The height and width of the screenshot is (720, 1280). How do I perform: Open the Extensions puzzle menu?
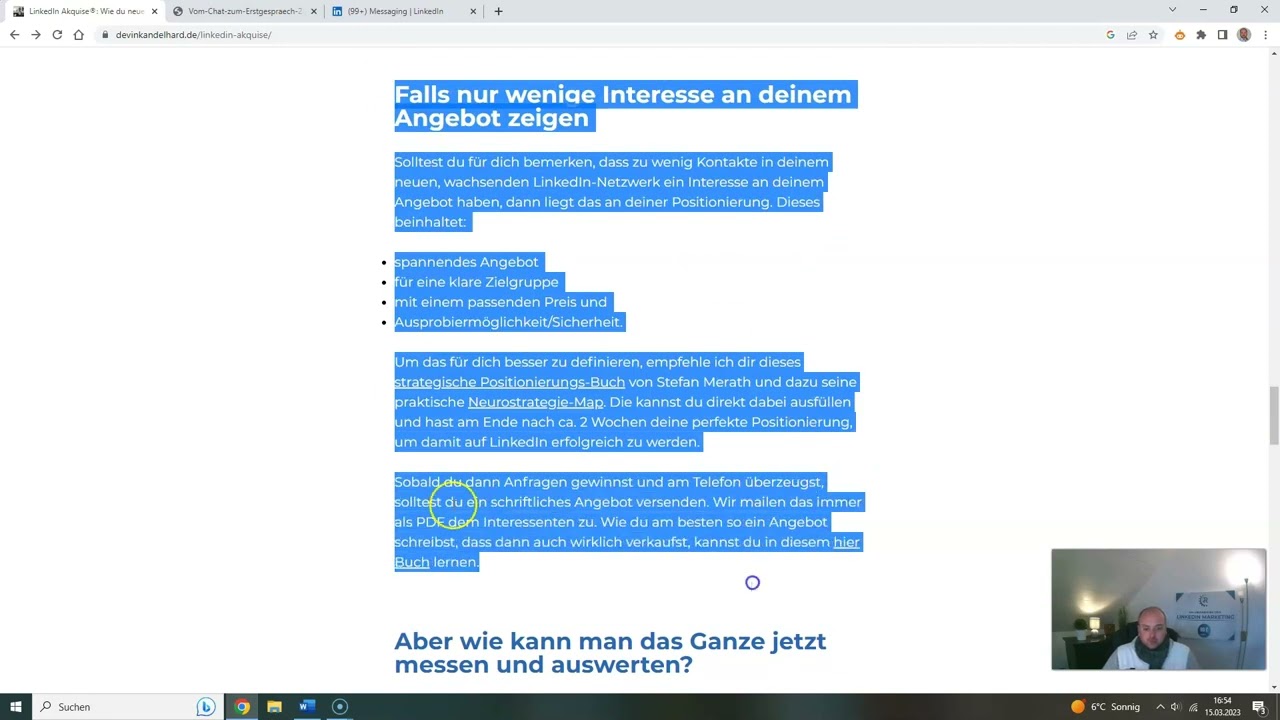pyautogui.click(x=1201, y=35)
